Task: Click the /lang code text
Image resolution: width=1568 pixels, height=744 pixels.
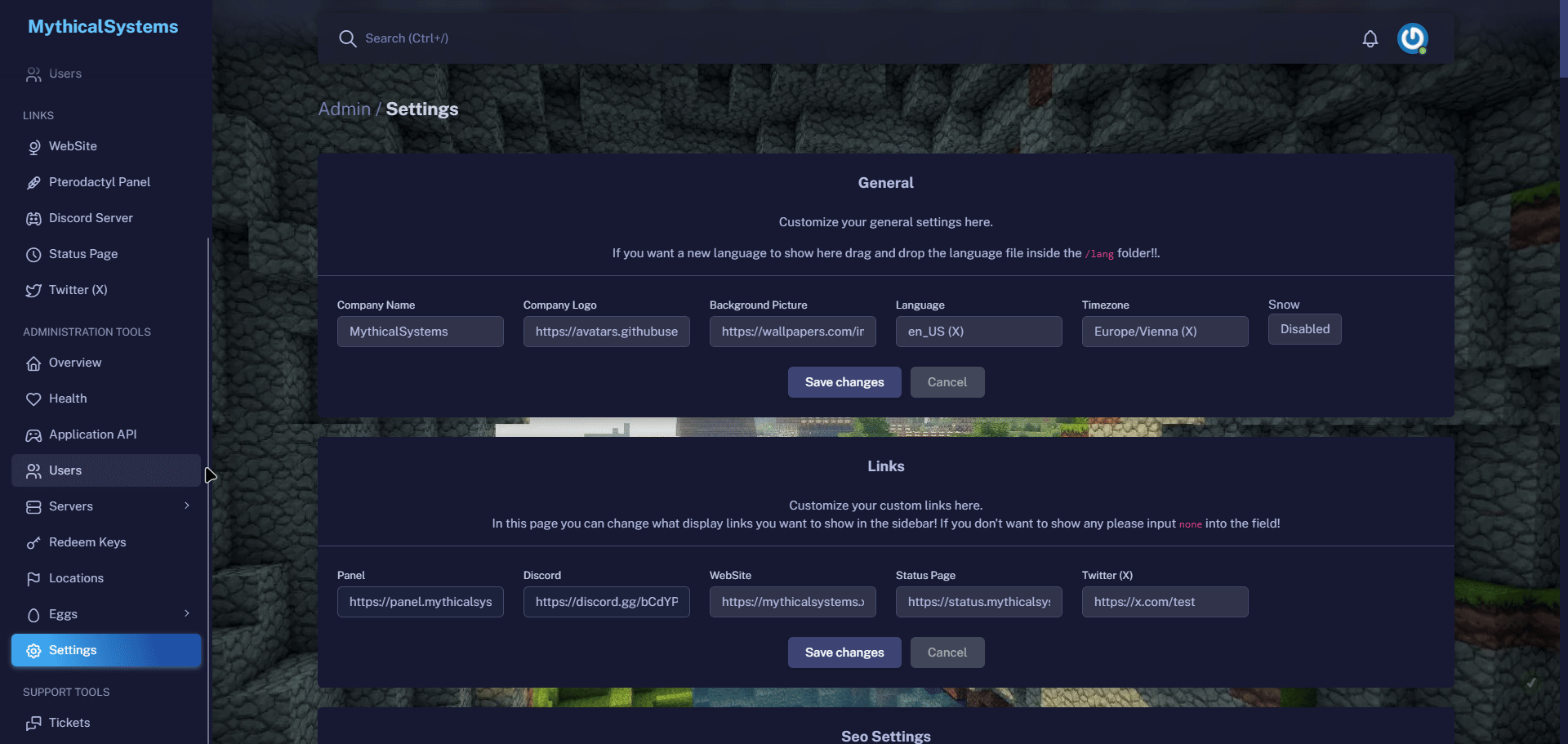Action: point(1099,254)
